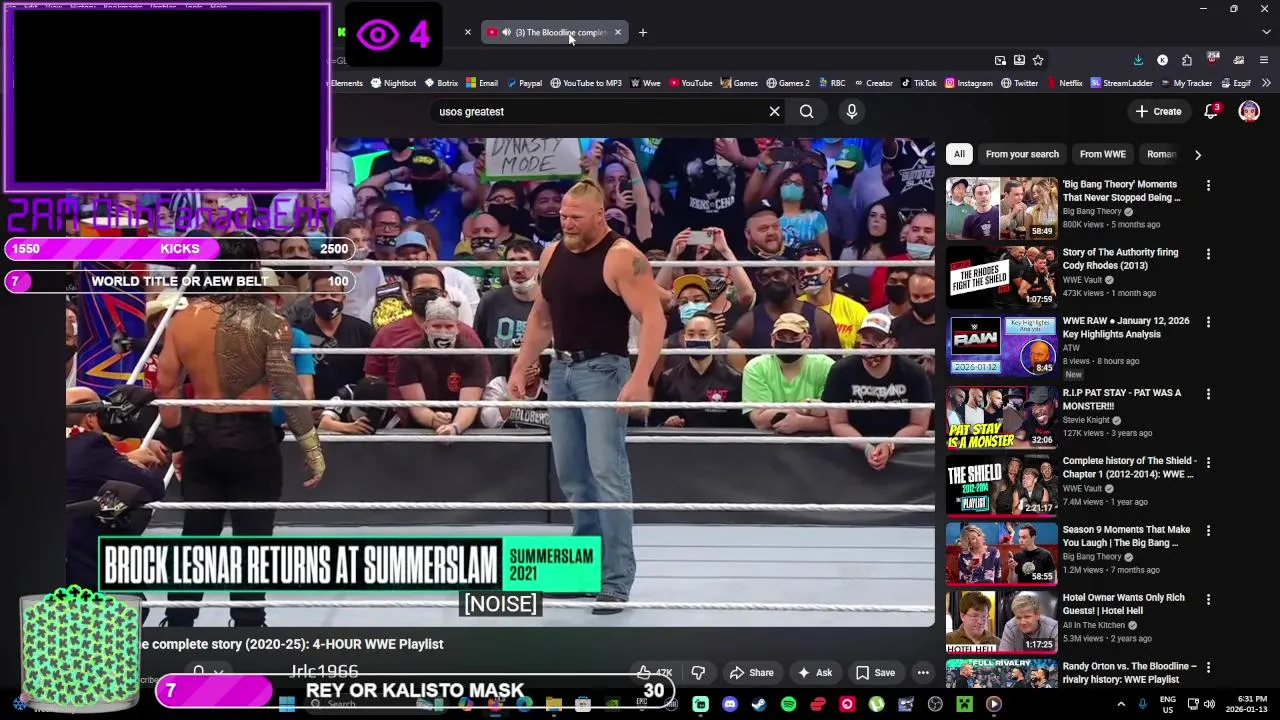The width and height of the screenshot is (1280, 720).
Task: Open options for Big Bang Theory Moments video
Action: point(1208,185)
